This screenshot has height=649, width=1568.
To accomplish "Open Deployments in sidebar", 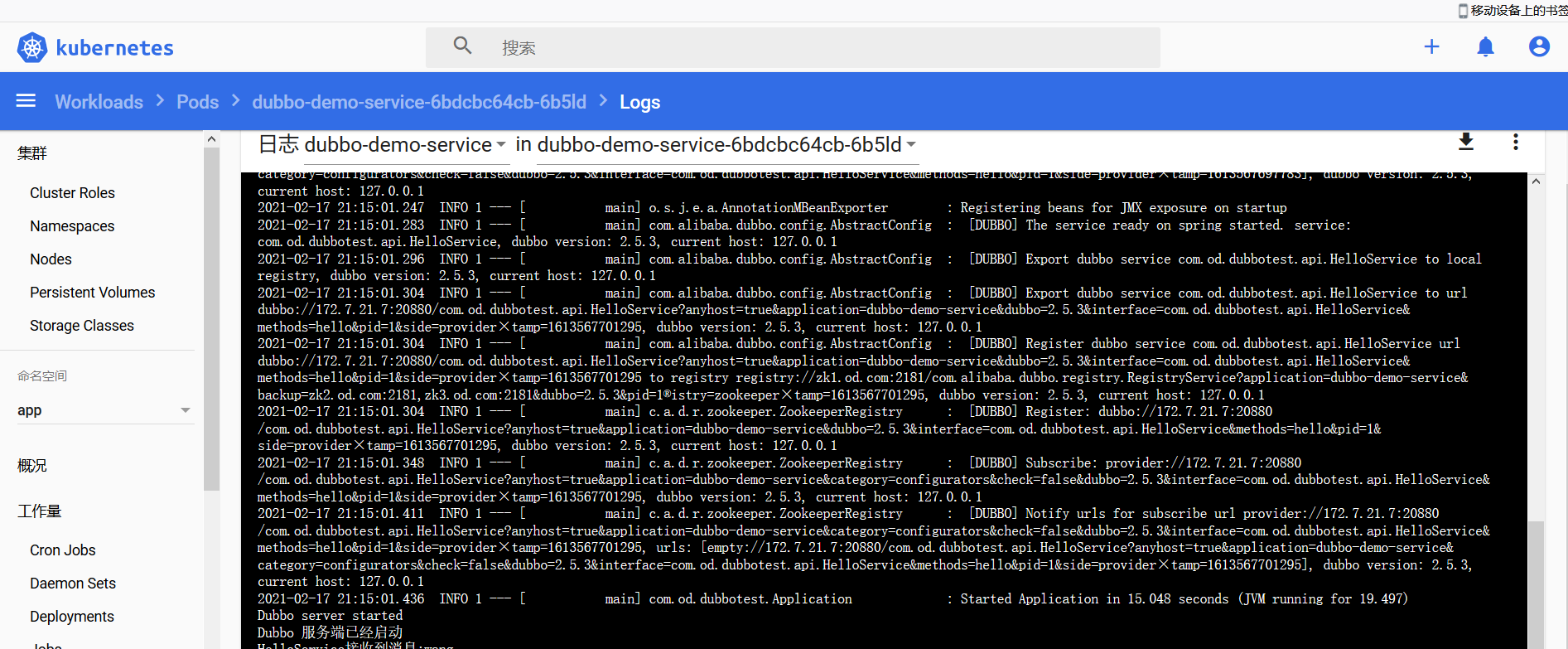I will (72, 616).
